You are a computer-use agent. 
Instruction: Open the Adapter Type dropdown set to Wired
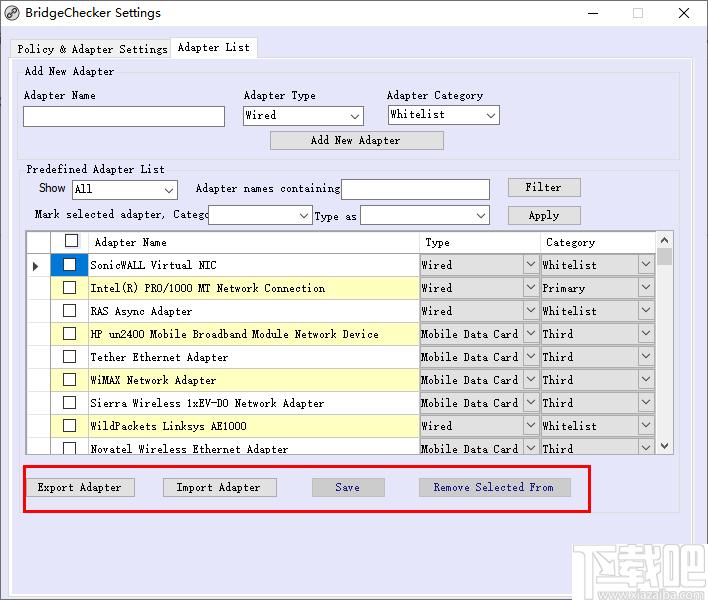point(303,116)
